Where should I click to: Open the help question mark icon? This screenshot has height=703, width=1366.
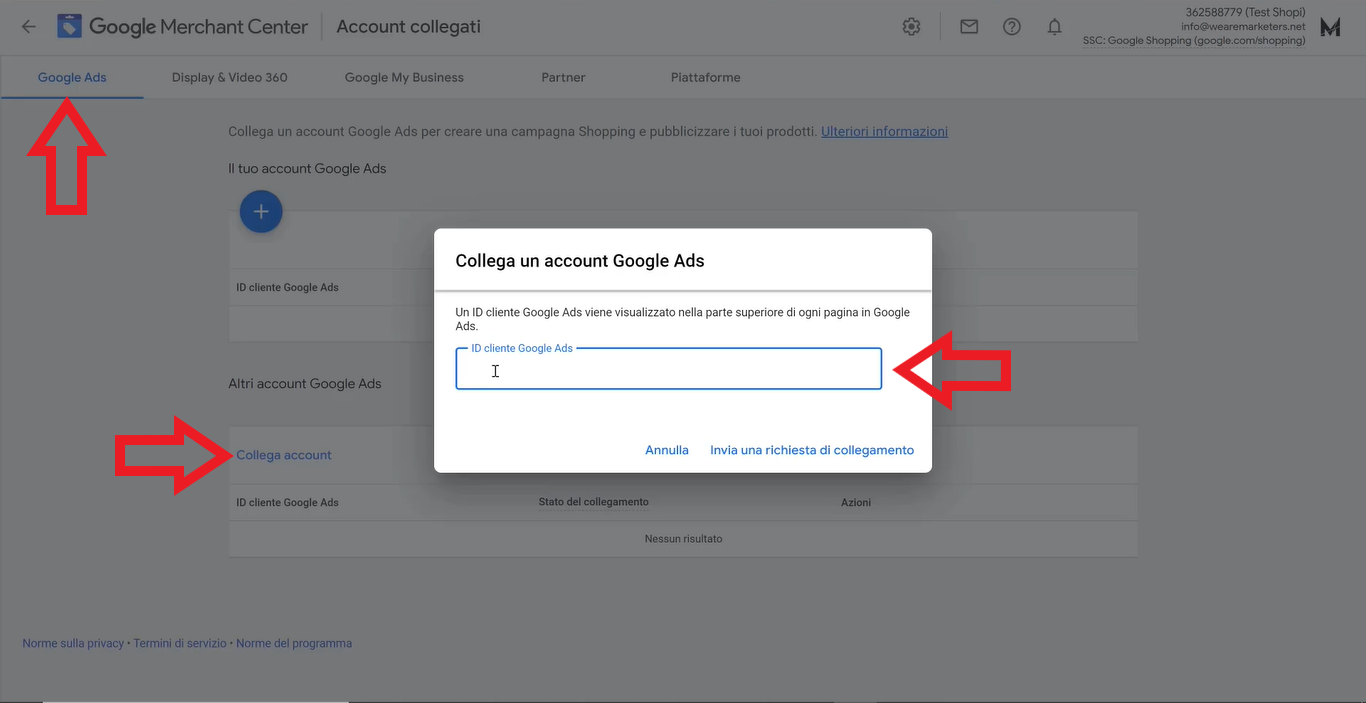[1012, 27]
